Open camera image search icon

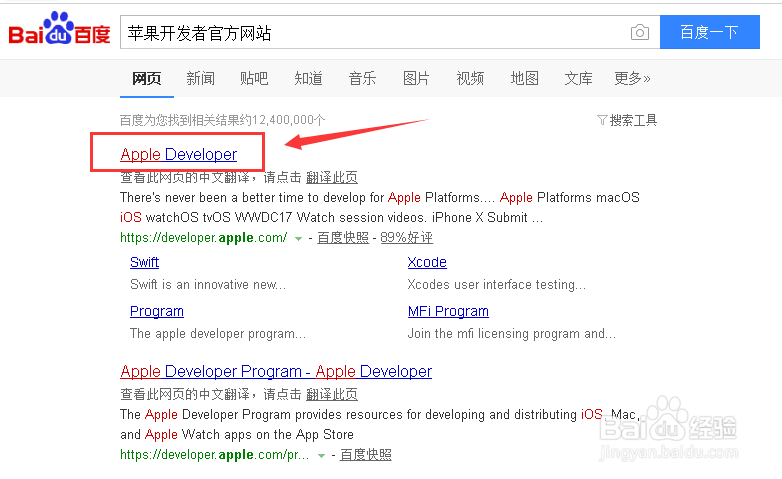coord(639,33)
